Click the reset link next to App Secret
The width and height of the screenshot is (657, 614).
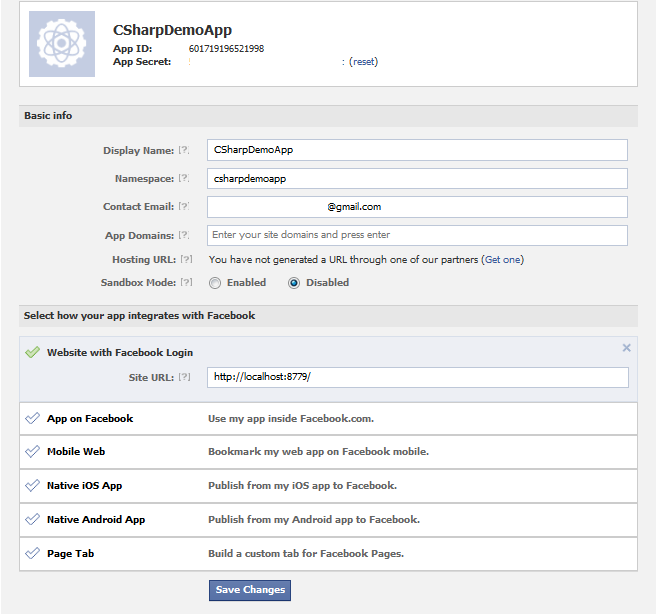pos(363,62)
